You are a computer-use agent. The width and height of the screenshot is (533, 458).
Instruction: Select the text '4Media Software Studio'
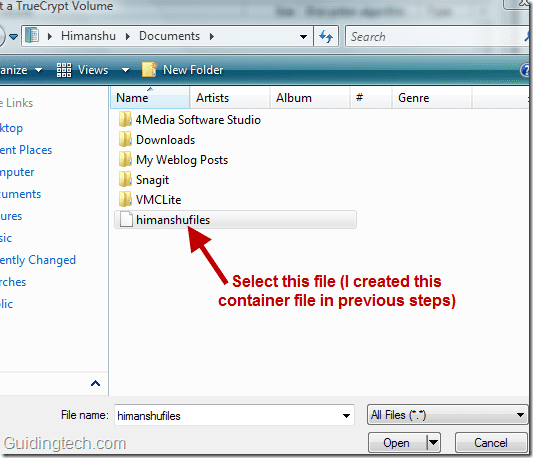coord(198,120)
